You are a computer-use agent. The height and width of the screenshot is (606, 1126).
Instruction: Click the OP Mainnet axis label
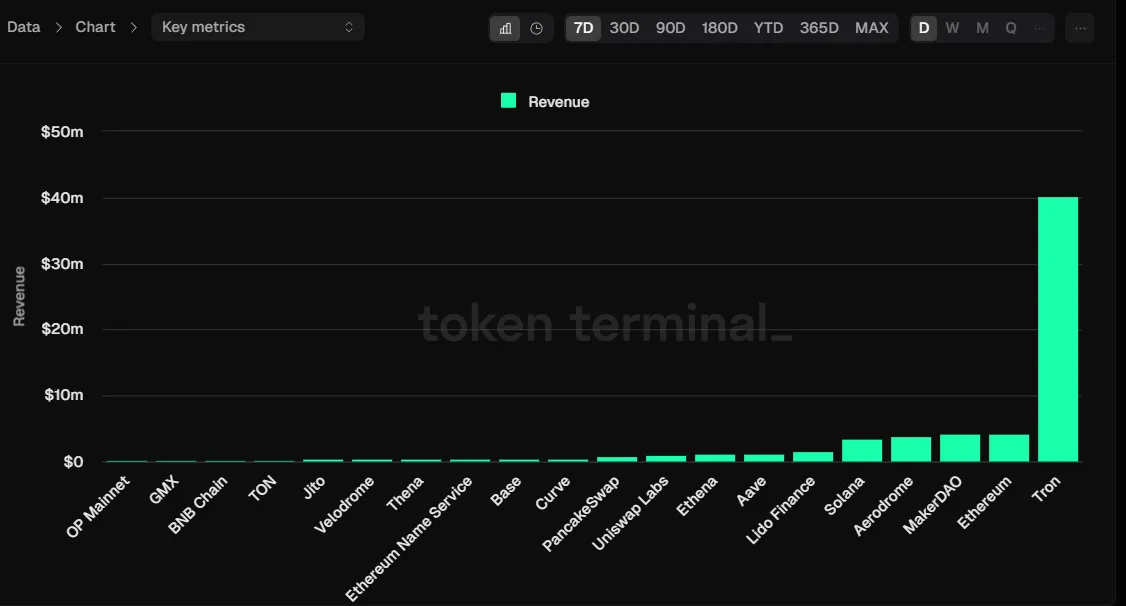(x=98, y=507)
